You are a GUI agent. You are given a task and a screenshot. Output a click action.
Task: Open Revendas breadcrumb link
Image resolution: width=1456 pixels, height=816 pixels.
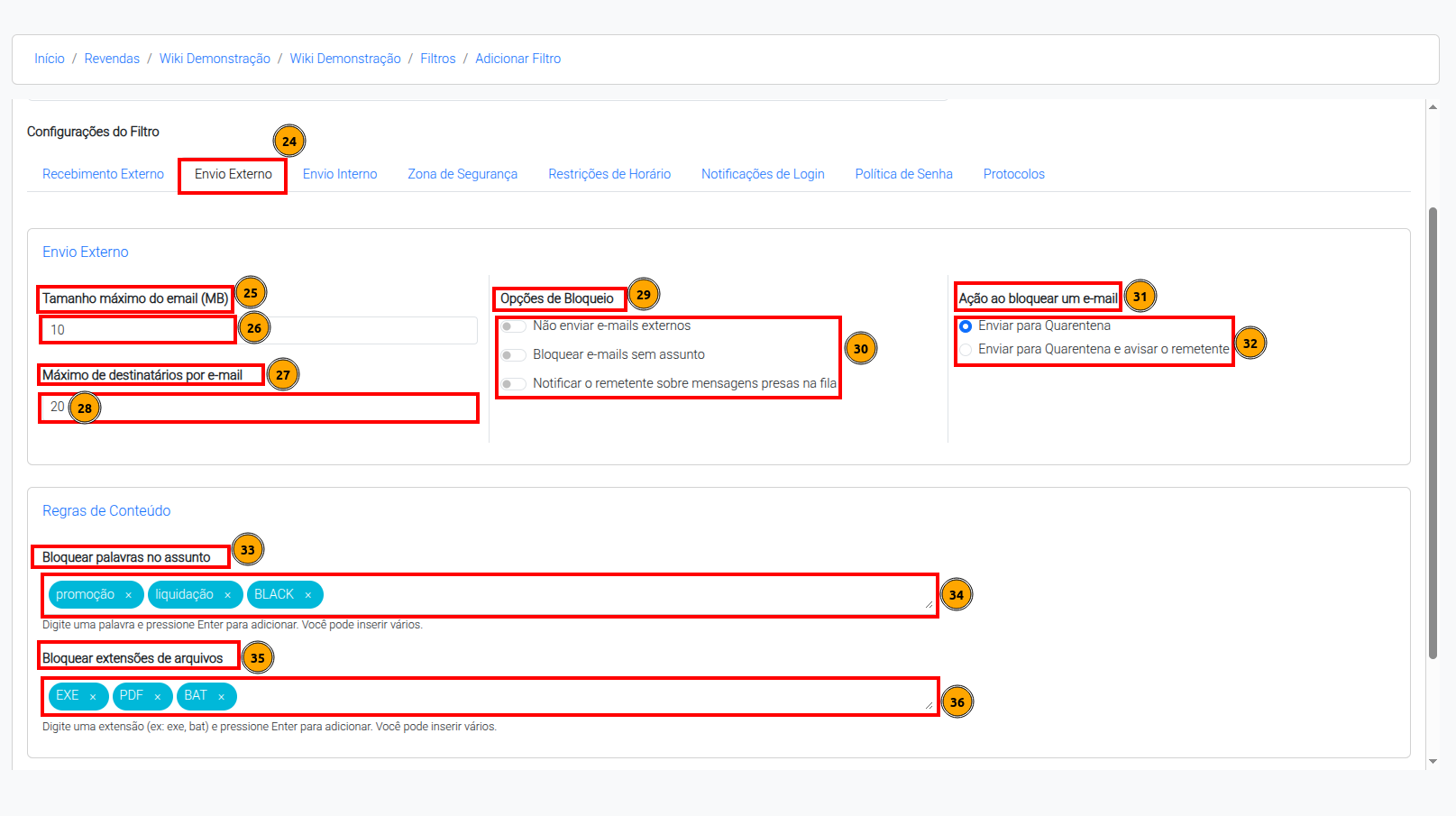point(112,59)
